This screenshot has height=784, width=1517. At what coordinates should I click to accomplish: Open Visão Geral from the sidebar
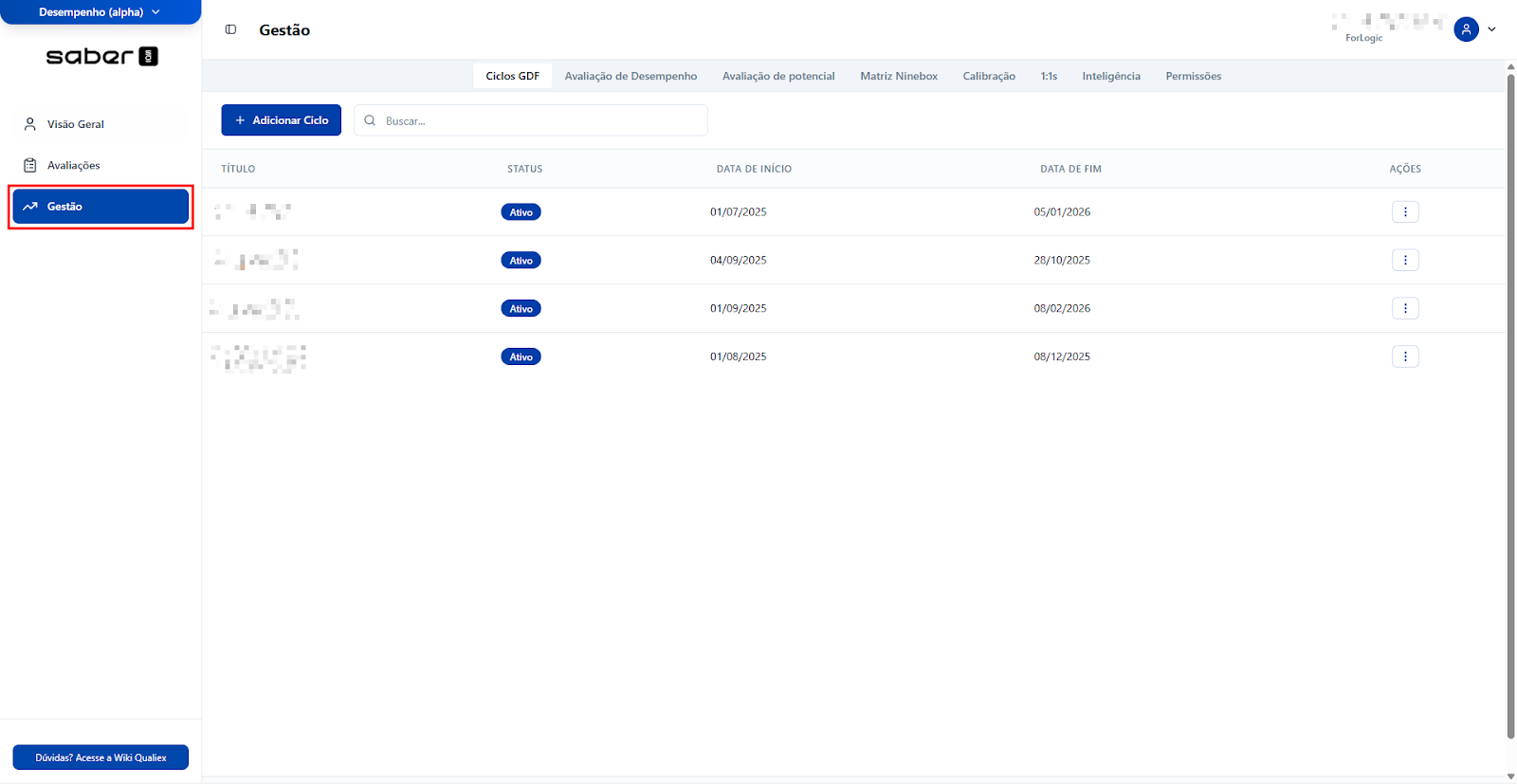coord(76,124)
